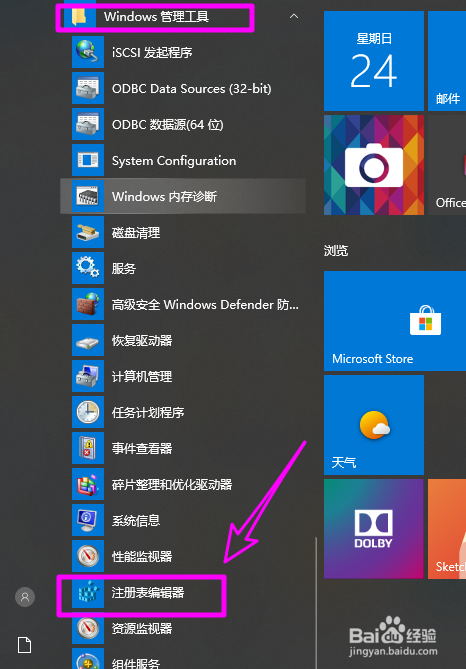Click the 浏览 group heading
Screen dimensions: 466x669
[336, 251]
